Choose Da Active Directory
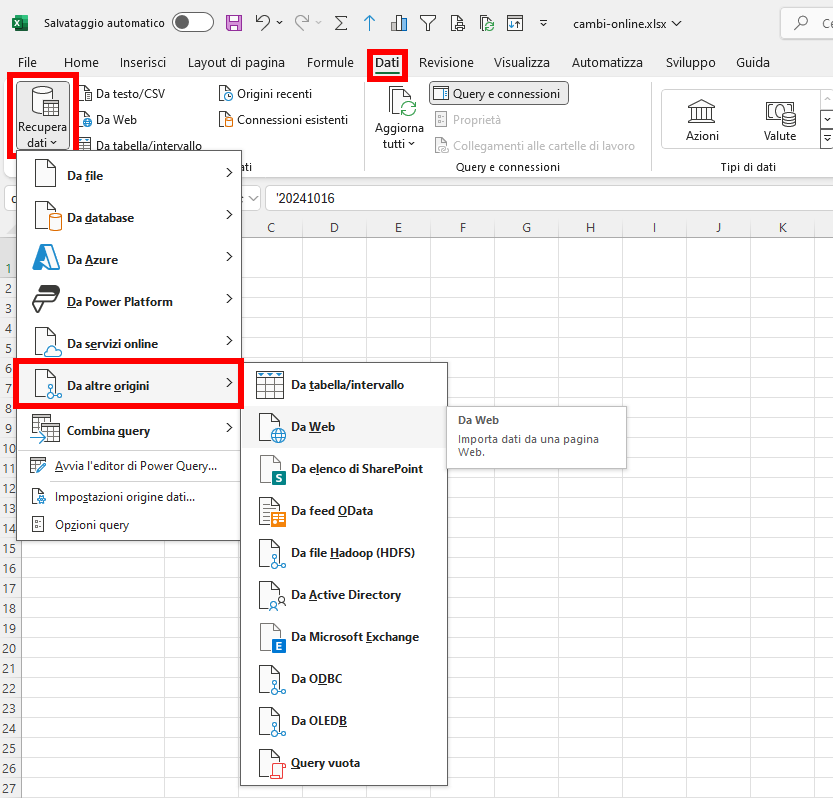The height and width of the screenshot is (798, 833). pos(344,595)
